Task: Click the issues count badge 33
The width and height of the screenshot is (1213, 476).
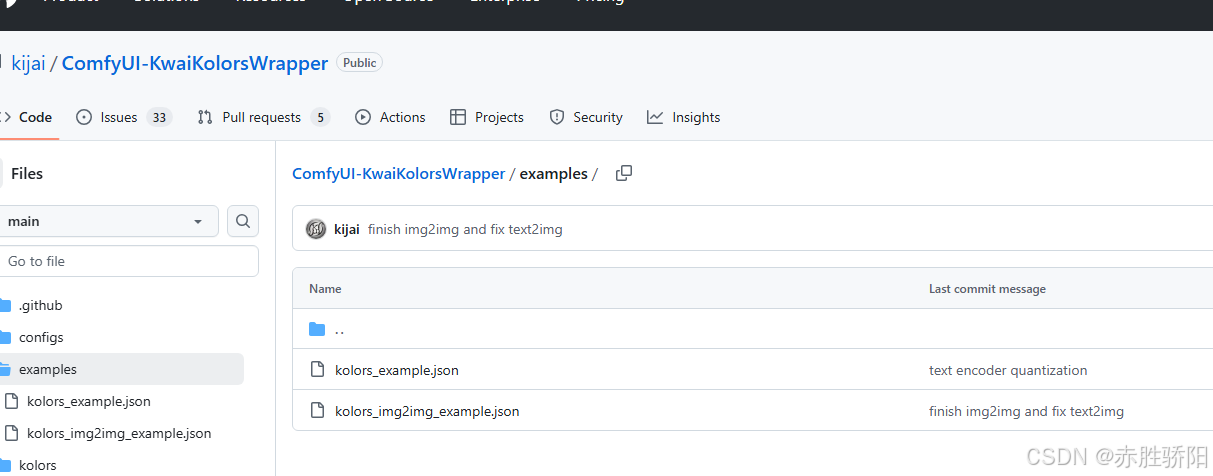Action: click(159, 117)
